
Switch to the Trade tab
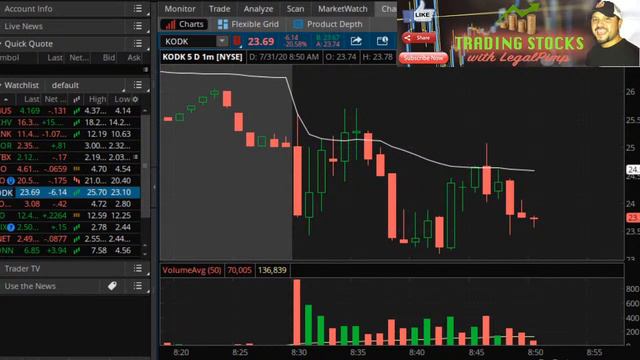219,9
